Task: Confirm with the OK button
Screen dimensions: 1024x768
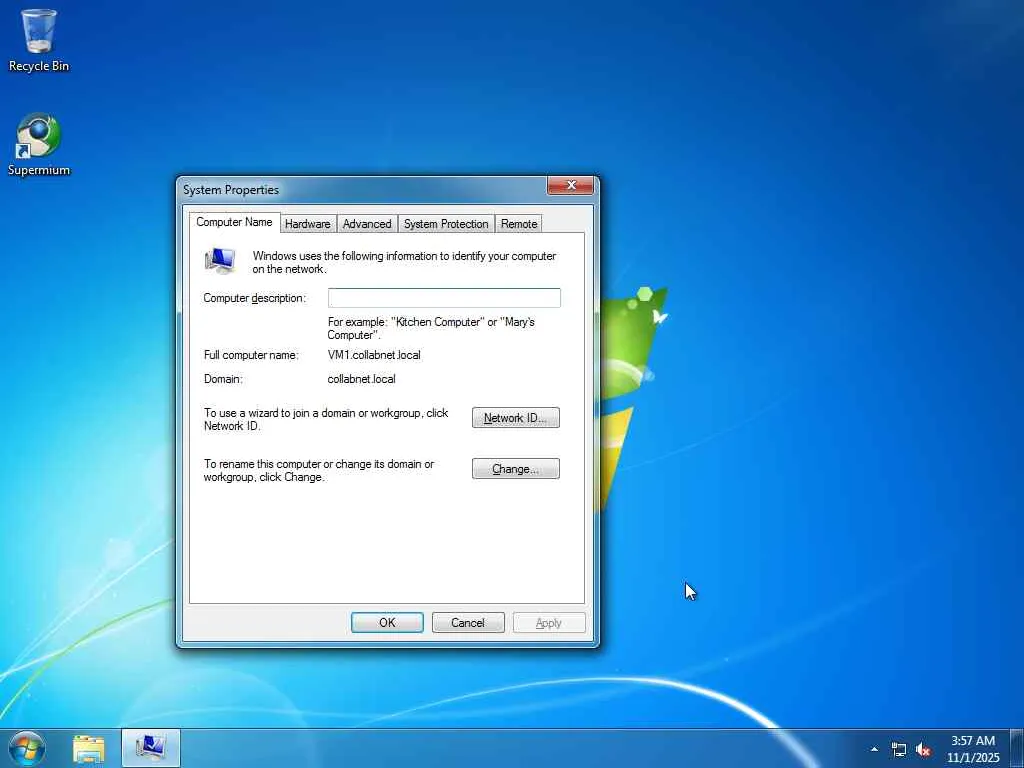Action: click(x=387, y=622)
